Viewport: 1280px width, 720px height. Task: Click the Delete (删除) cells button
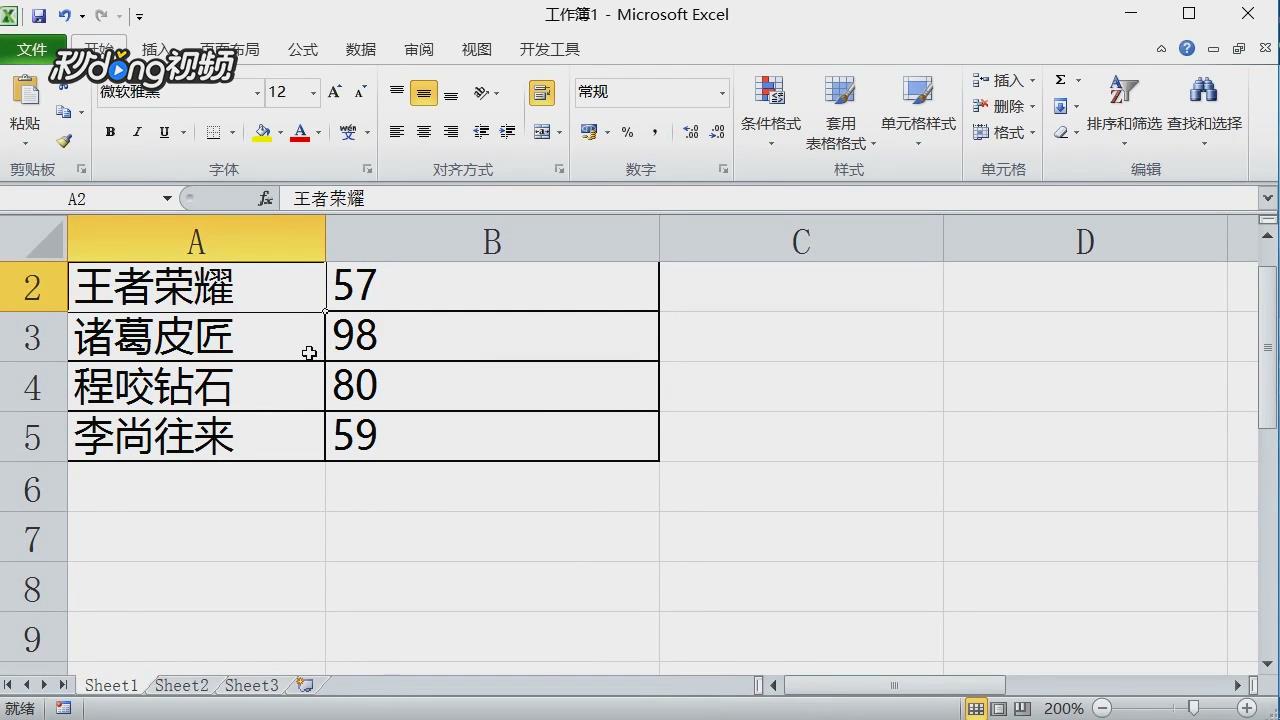click(x=1000, y=106)
